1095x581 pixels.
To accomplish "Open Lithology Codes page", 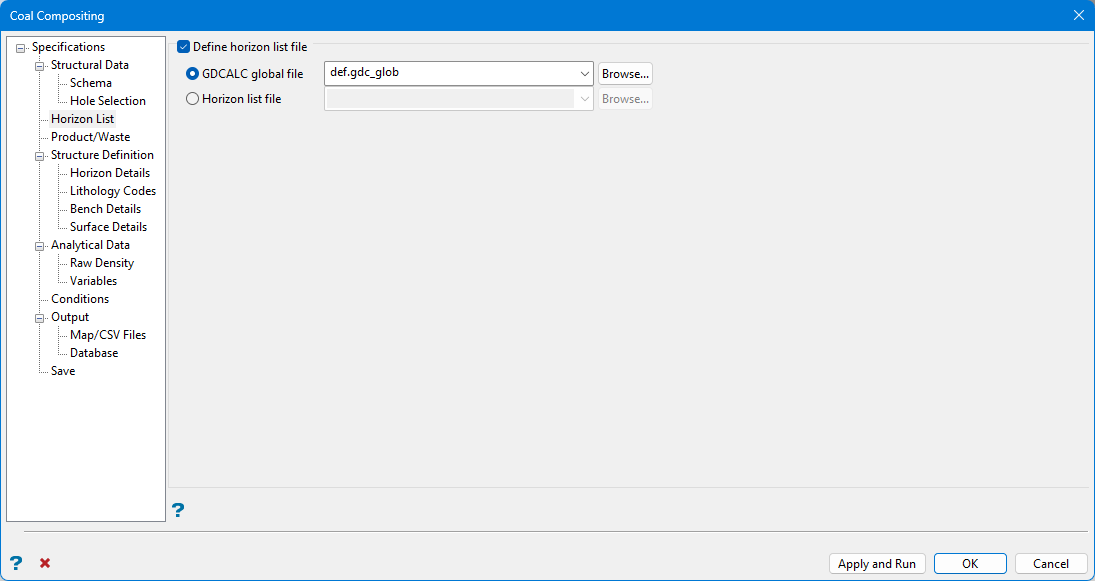I will tap(112, 191).
